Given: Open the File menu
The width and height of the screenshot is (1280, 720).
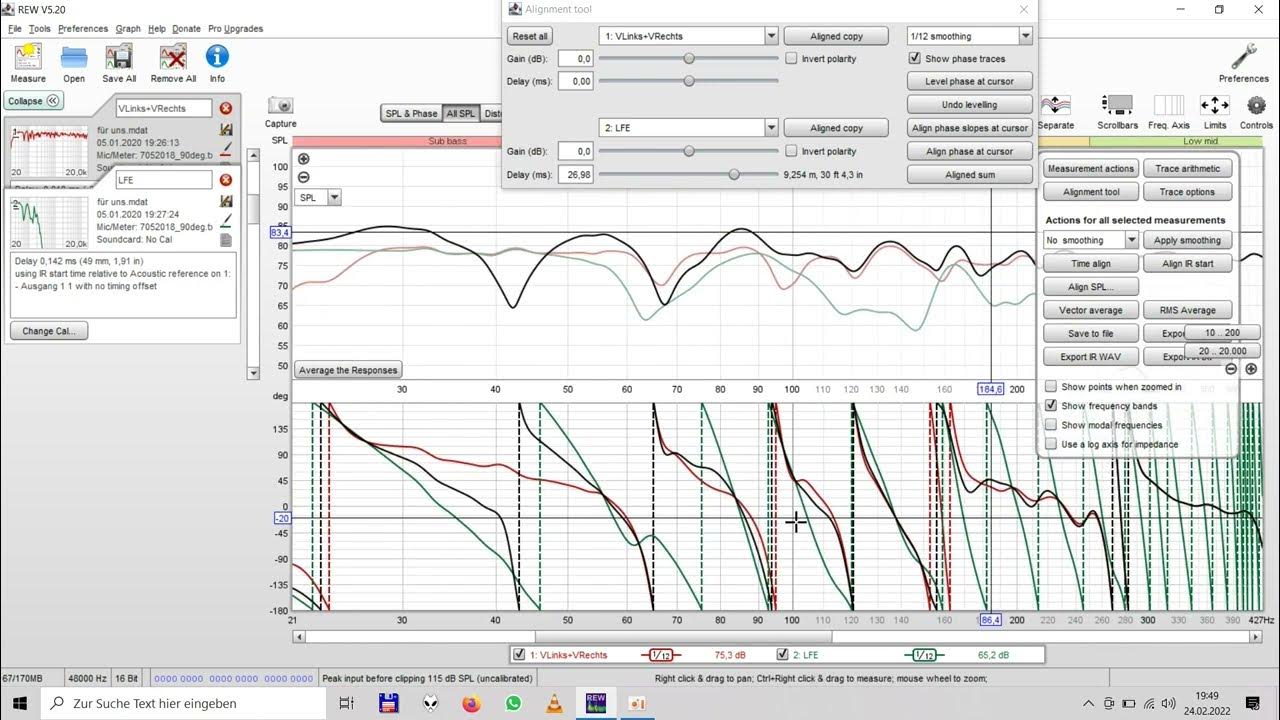Looking at the screenshot, I should coord(14,29).
